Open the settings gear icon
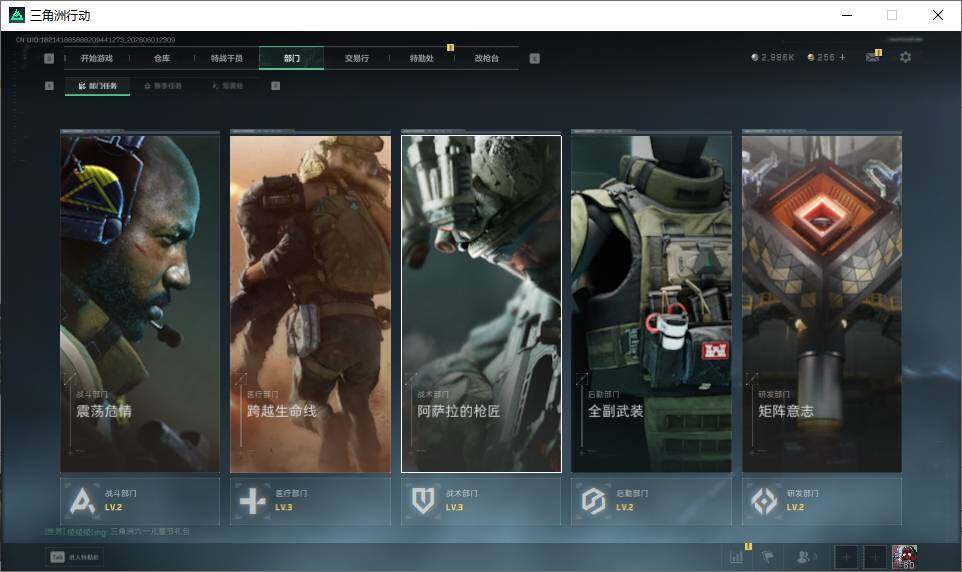This screenshot has width=962, height=572. 905,57
